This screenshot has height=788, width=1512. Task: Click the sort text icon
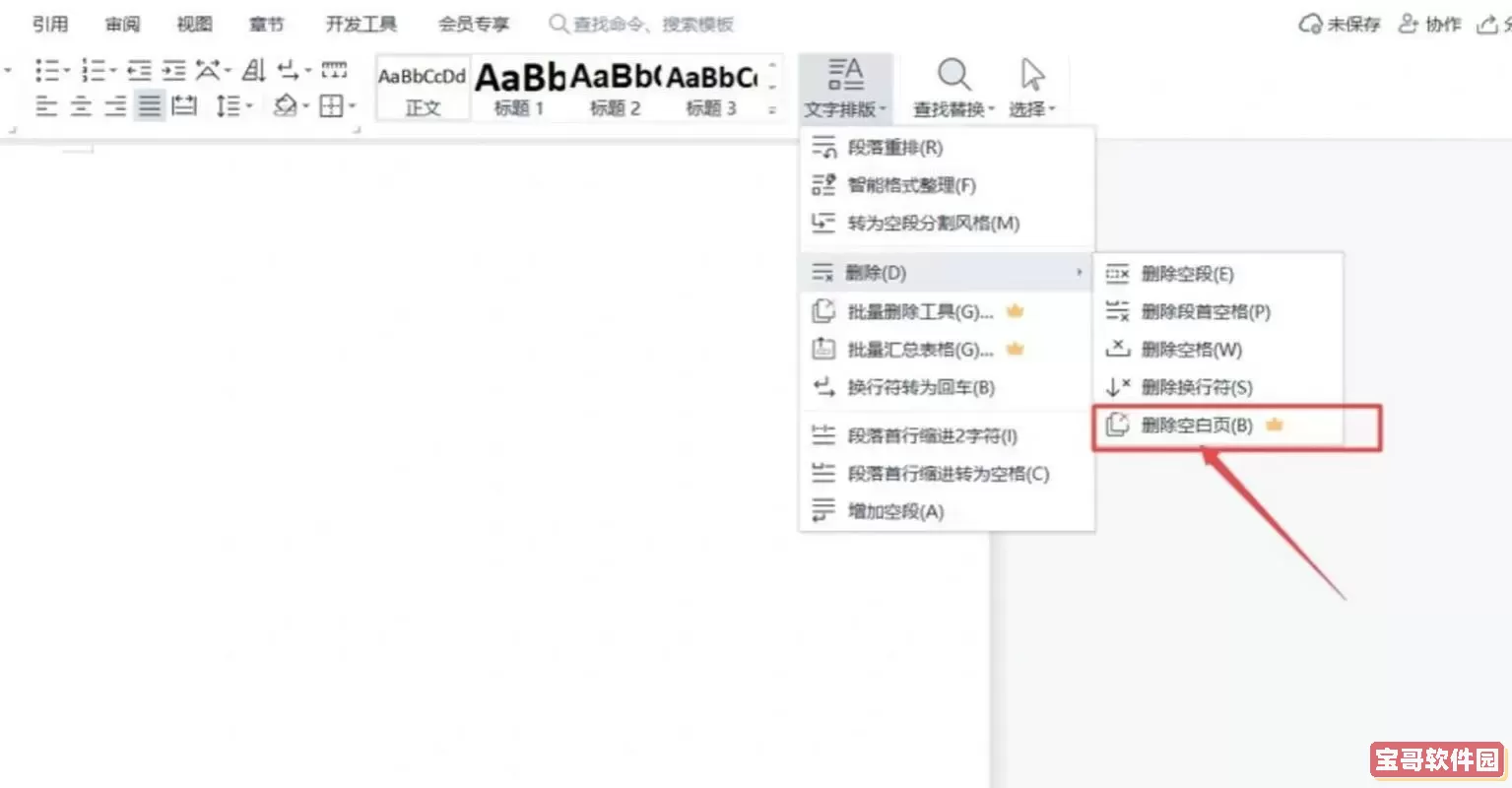[x=254, y=70]
